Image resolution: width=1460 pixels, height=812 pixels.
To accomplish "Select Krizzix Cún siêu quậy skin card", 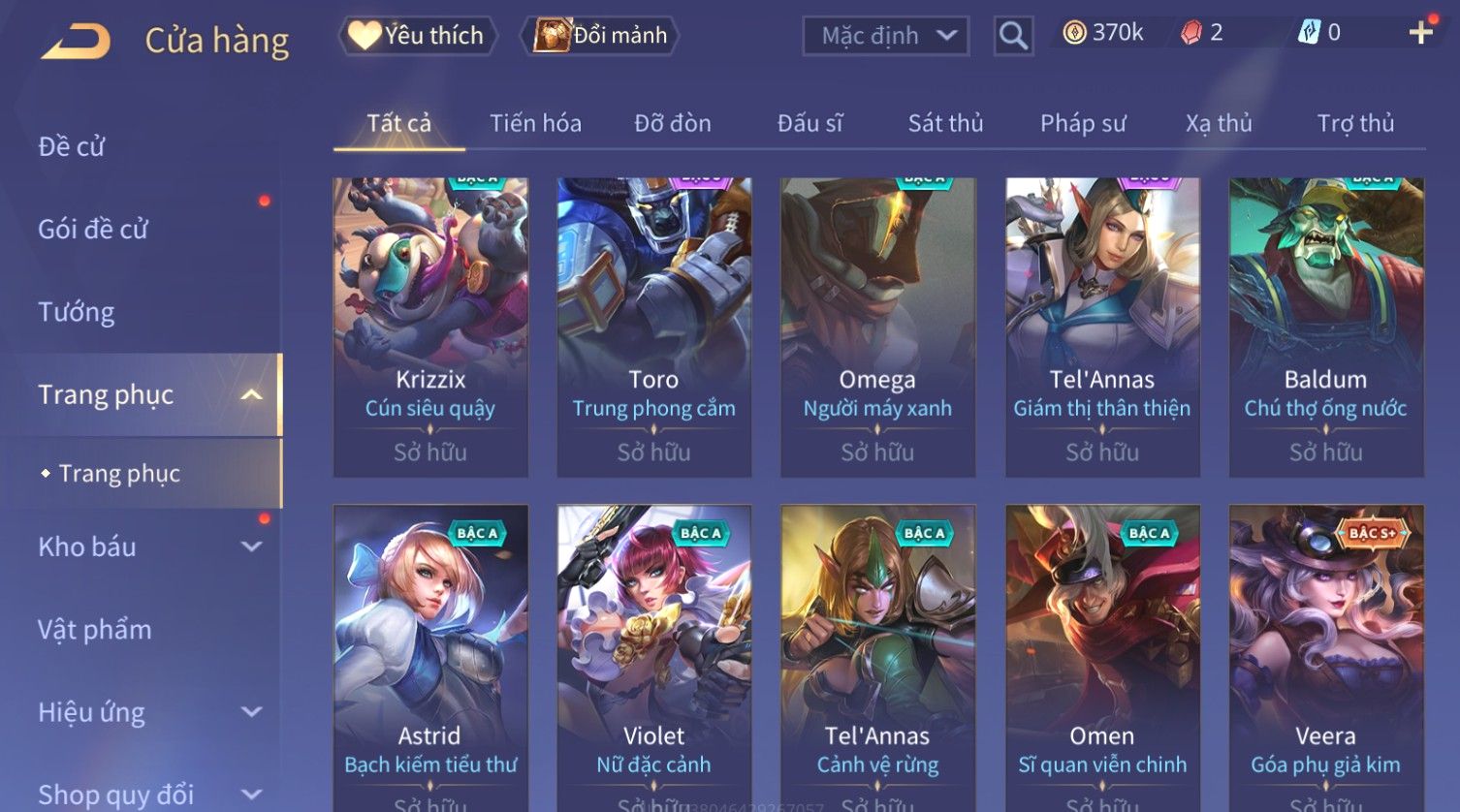I will pos(430,328).
